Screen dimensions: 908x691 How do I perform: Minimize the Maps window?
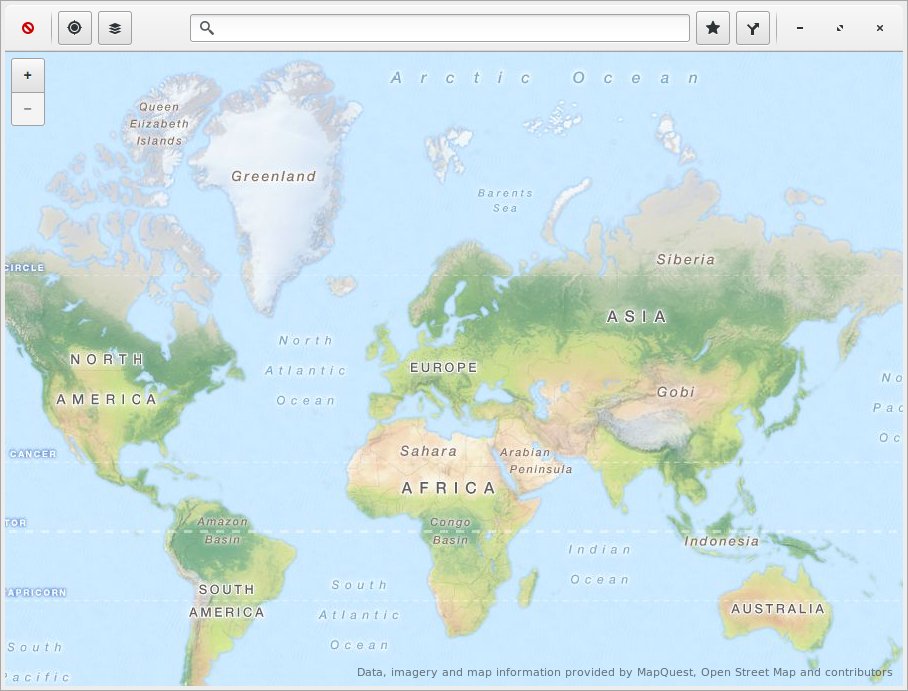[x=800, y=28]
